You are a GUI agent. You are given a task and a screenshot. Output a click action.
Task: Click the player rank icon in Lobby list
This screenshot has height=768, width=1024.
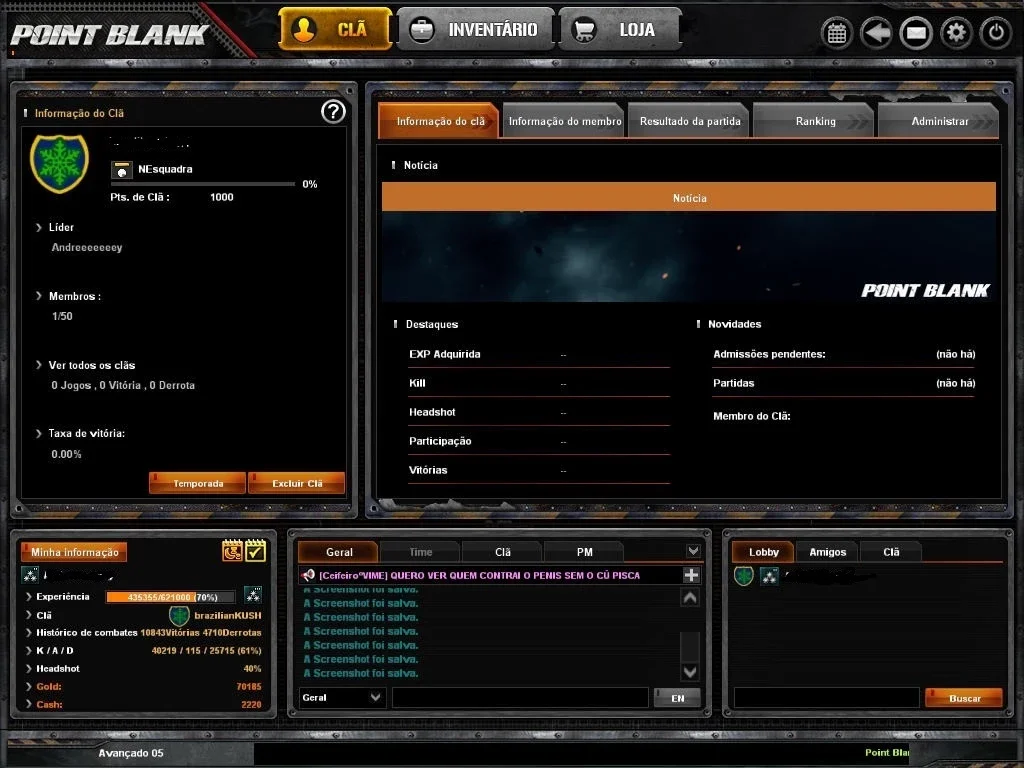(x=769, y=576)
